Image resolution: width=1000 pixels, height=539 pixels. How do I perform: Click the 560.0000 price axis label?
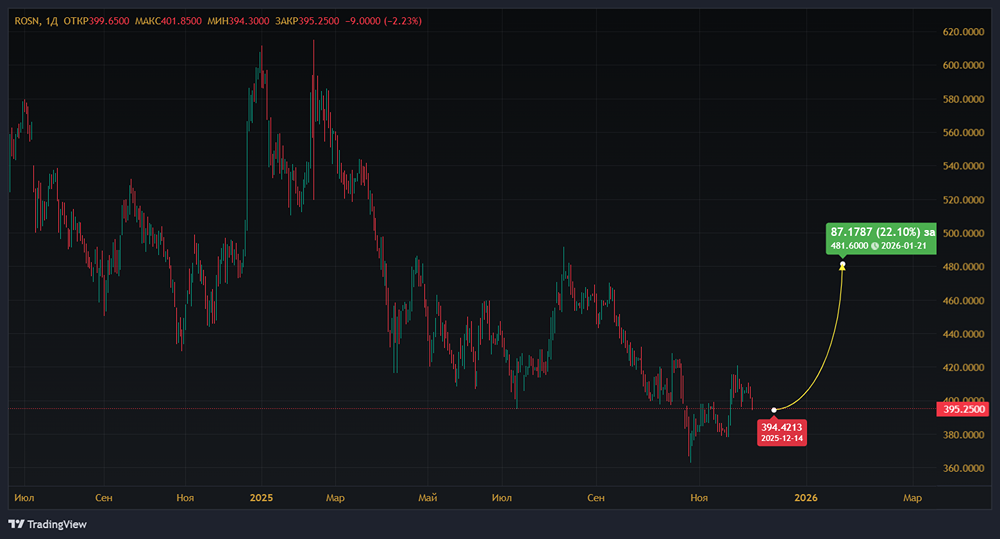click(x=963, y=133)
